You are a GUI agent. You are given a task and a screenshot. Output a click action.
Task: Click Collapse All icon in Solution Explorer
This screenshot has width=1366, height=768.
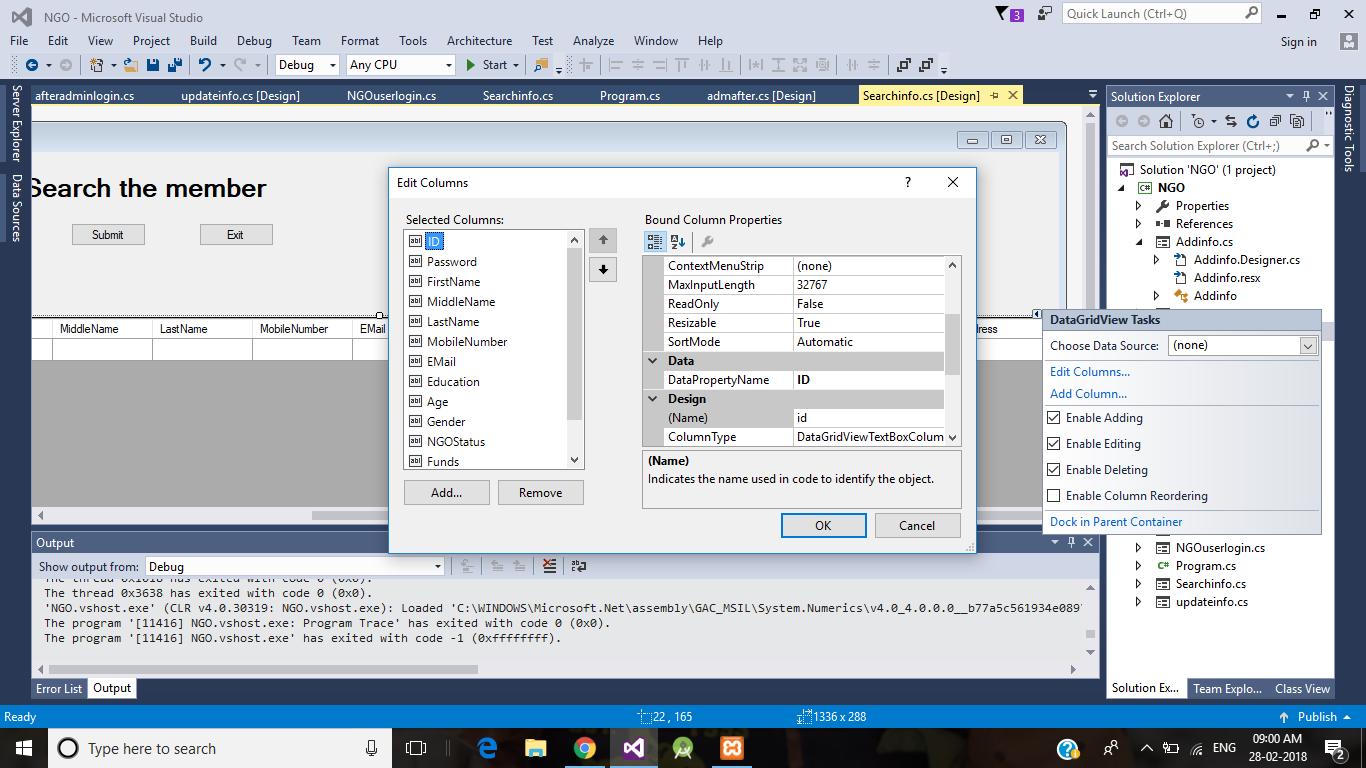(1275, 121)
